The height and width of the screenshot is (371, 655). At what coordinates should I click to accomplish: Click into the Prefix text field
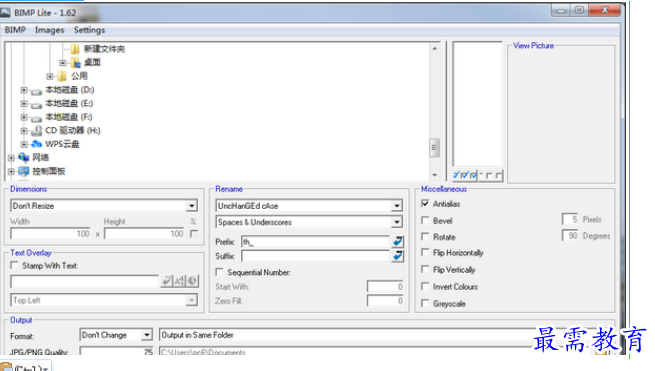[315, 241]
